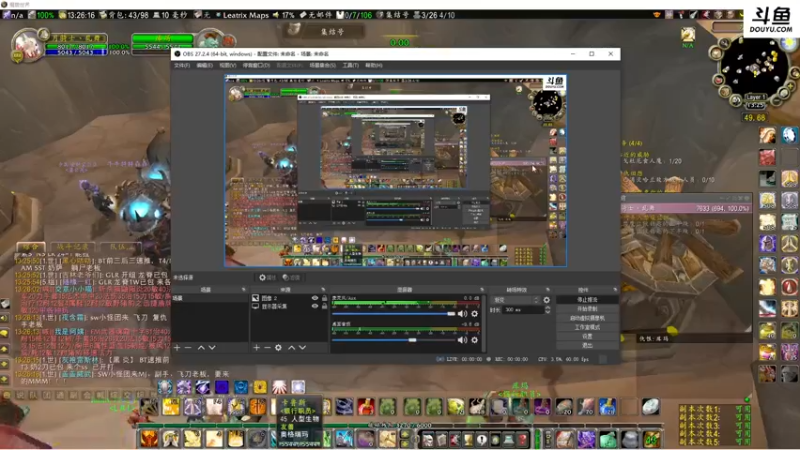The image size is (800, 450).
Task: Move scene up in Scenes dock
Action: click(201, 347)
